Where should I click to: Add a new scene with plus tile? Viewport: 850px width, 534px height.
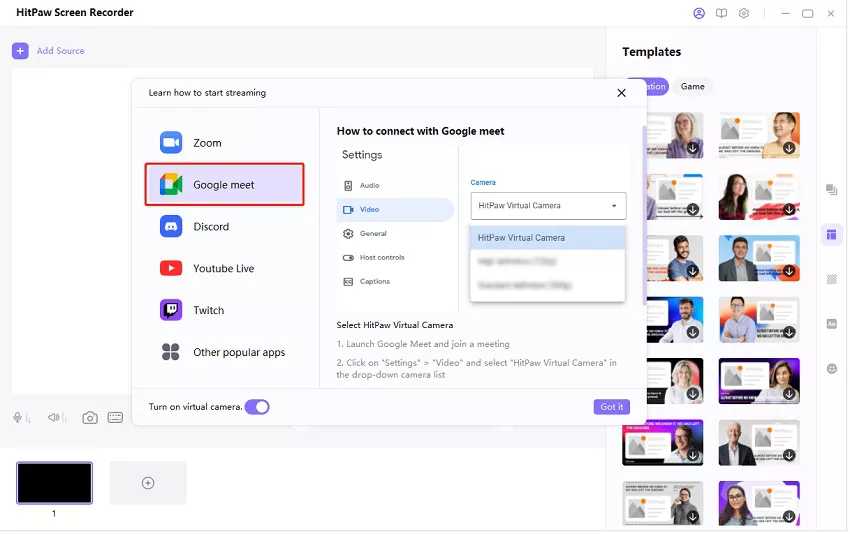148,483
